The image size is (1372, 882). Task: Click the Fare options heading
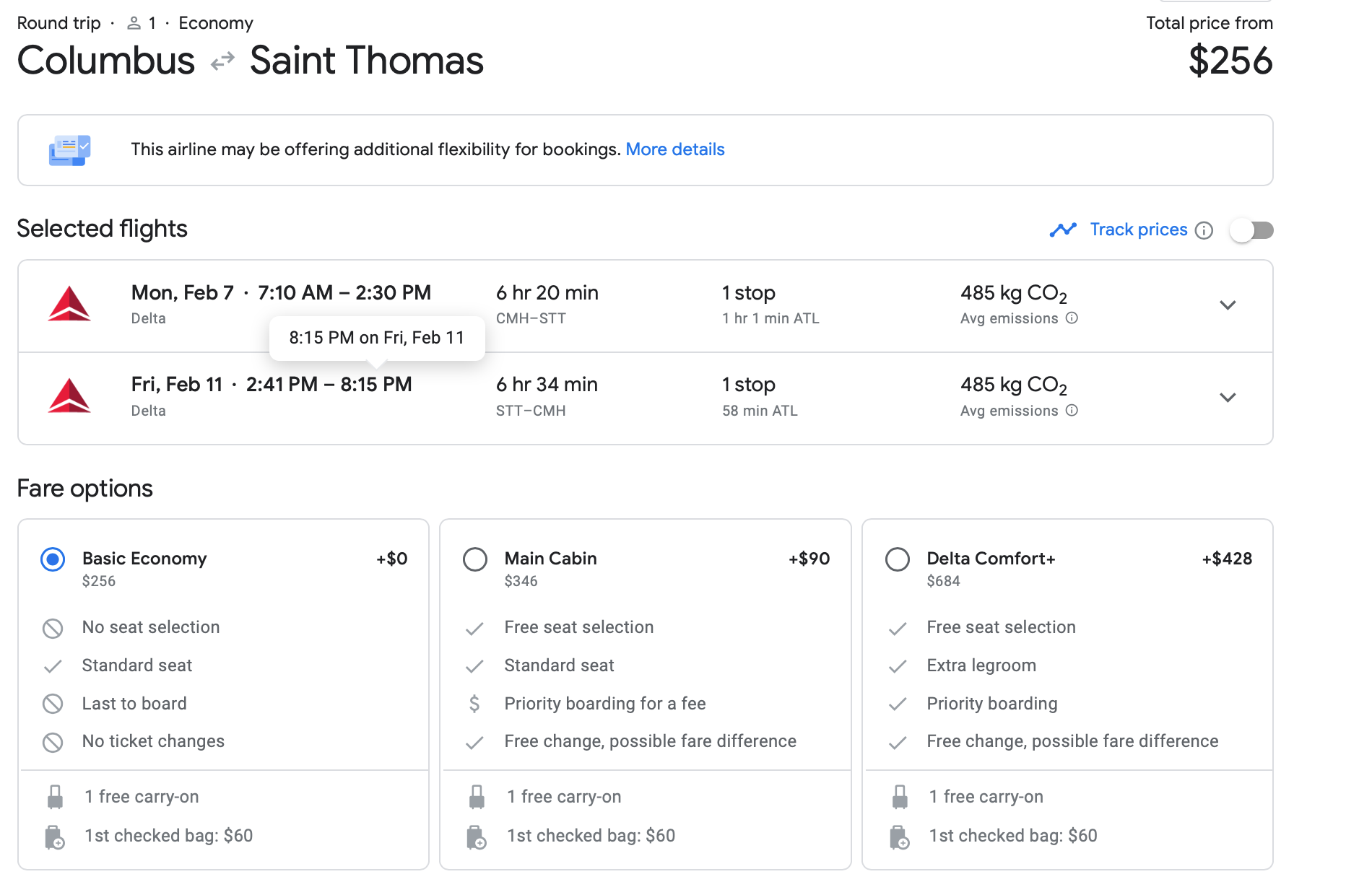(x=84, y=489)
